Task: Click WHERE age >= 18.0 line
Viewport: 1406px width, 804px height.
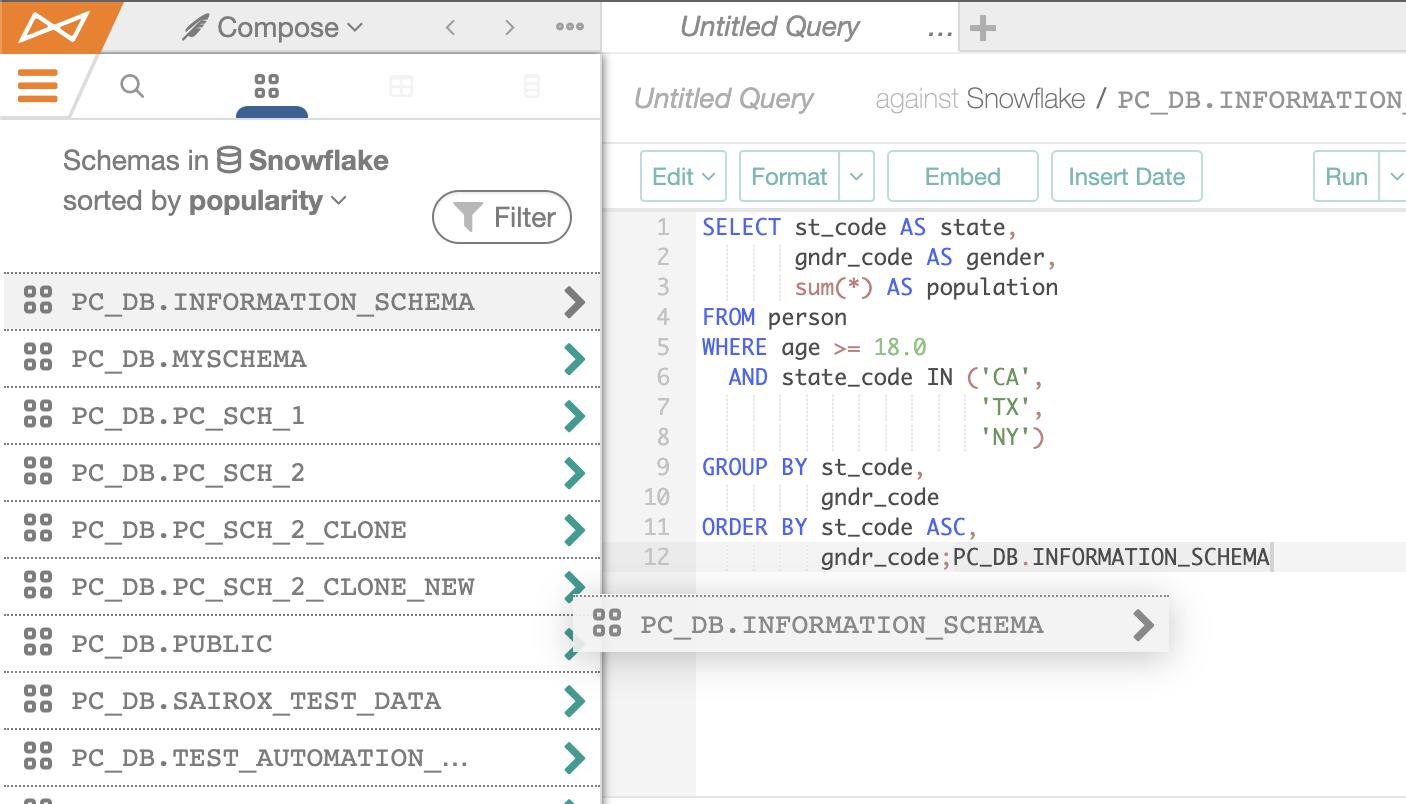Action: [814, 347]
